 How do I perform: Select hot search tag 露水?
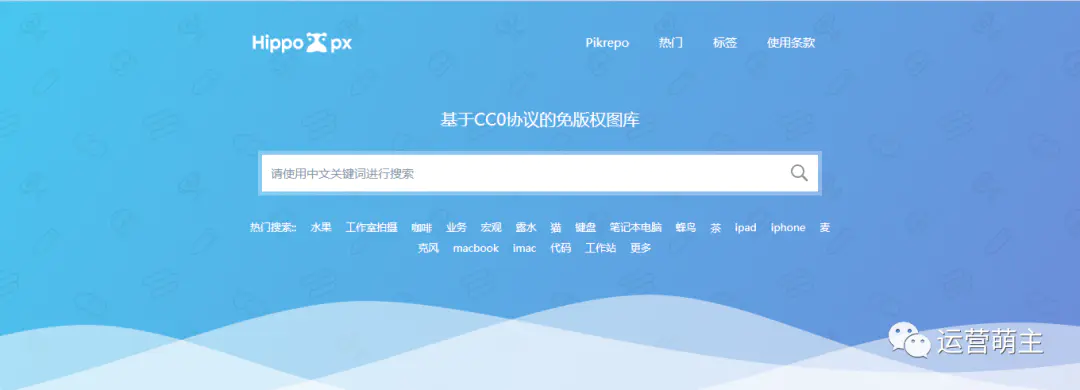point(526,227)
